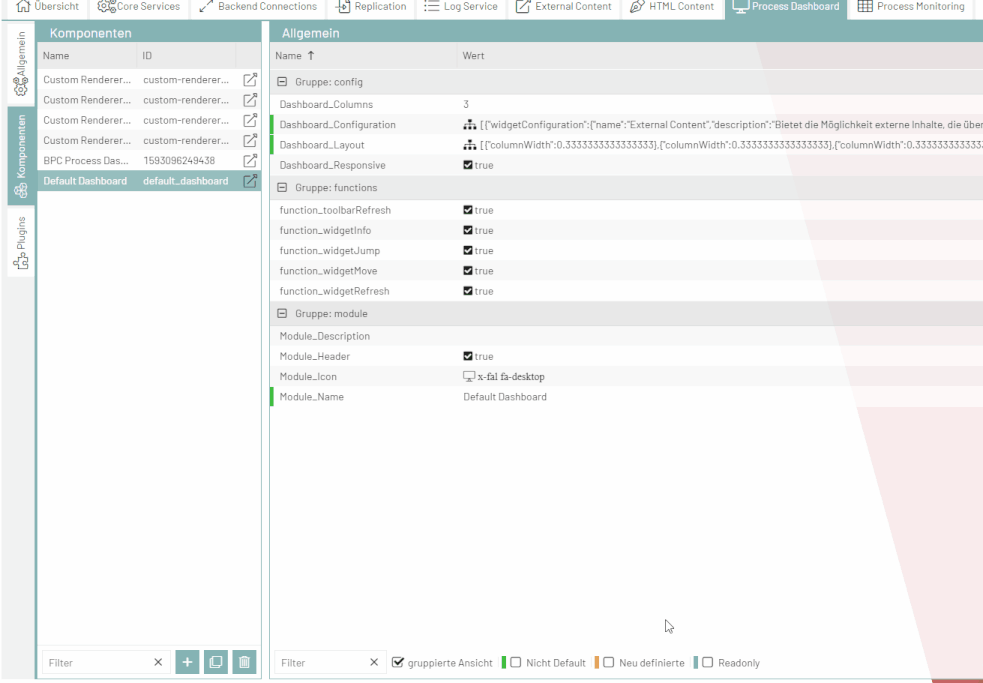This screenshot has height=683, width=983.
Task: Select the Module_Name property row
Action: pyautogui.click(x=312, y=397)
